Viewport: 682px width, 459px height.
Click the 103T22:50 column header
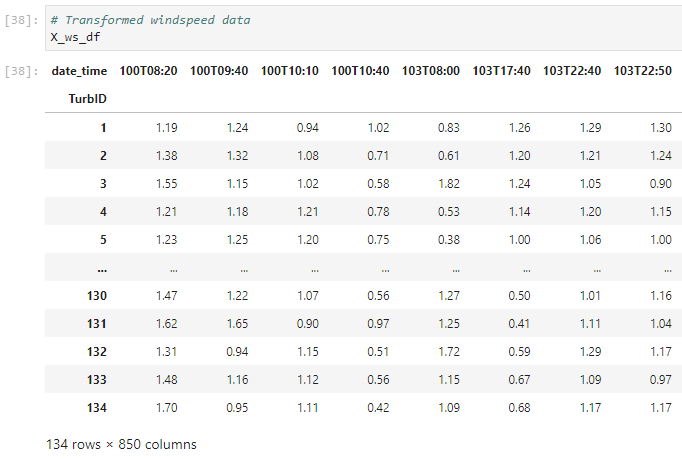(643, 71)
